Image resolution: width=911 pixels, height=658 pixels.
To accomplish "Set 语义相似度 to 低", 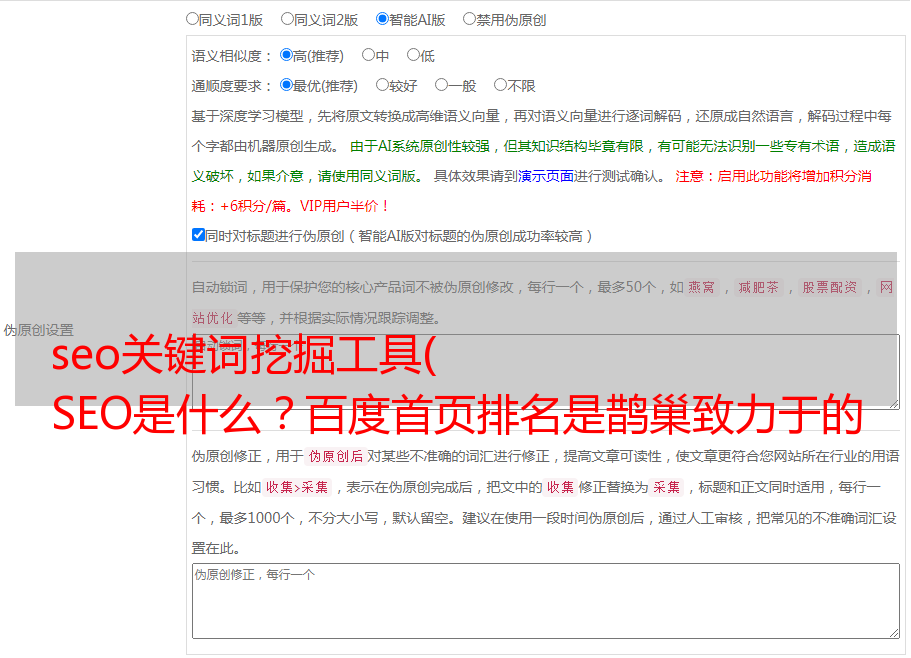I will [413, 55].
